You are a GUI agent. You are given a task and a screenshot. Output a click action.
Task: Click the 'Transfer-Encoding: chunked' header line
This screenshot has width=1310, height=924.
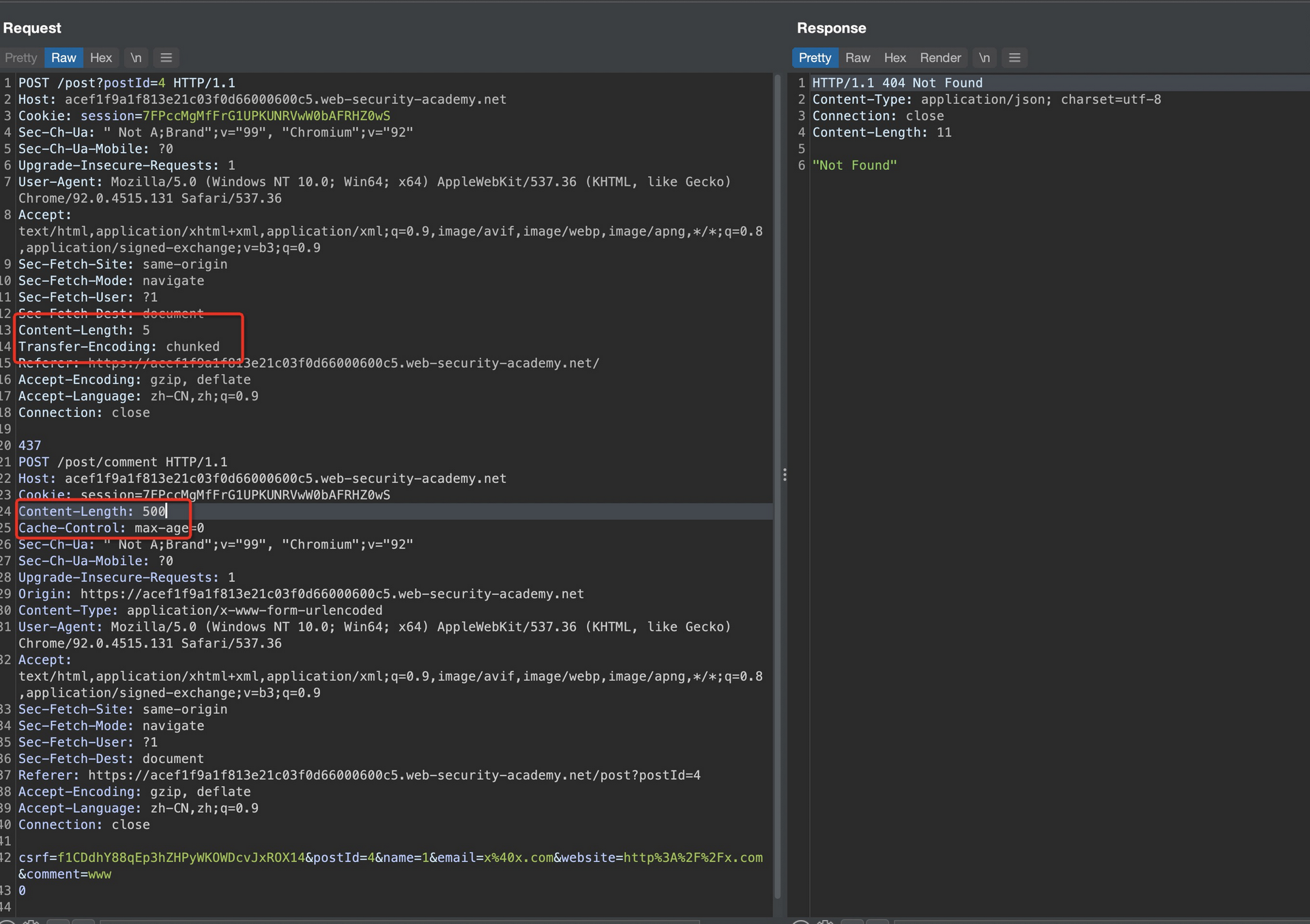click(x=119, y=347)
